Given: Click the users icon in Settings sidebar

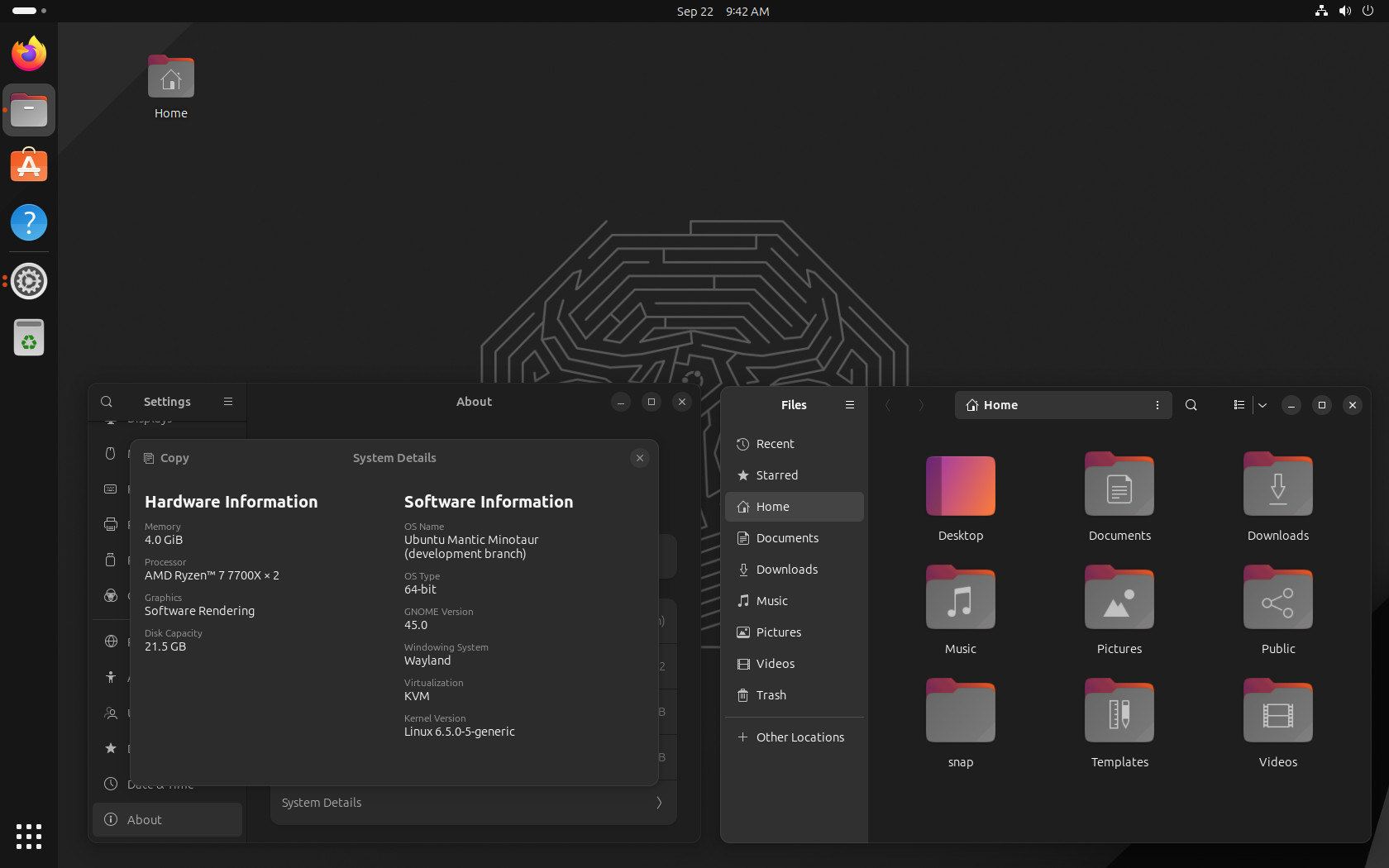Looking at the screenshot, I should click(x=111, y=713).
